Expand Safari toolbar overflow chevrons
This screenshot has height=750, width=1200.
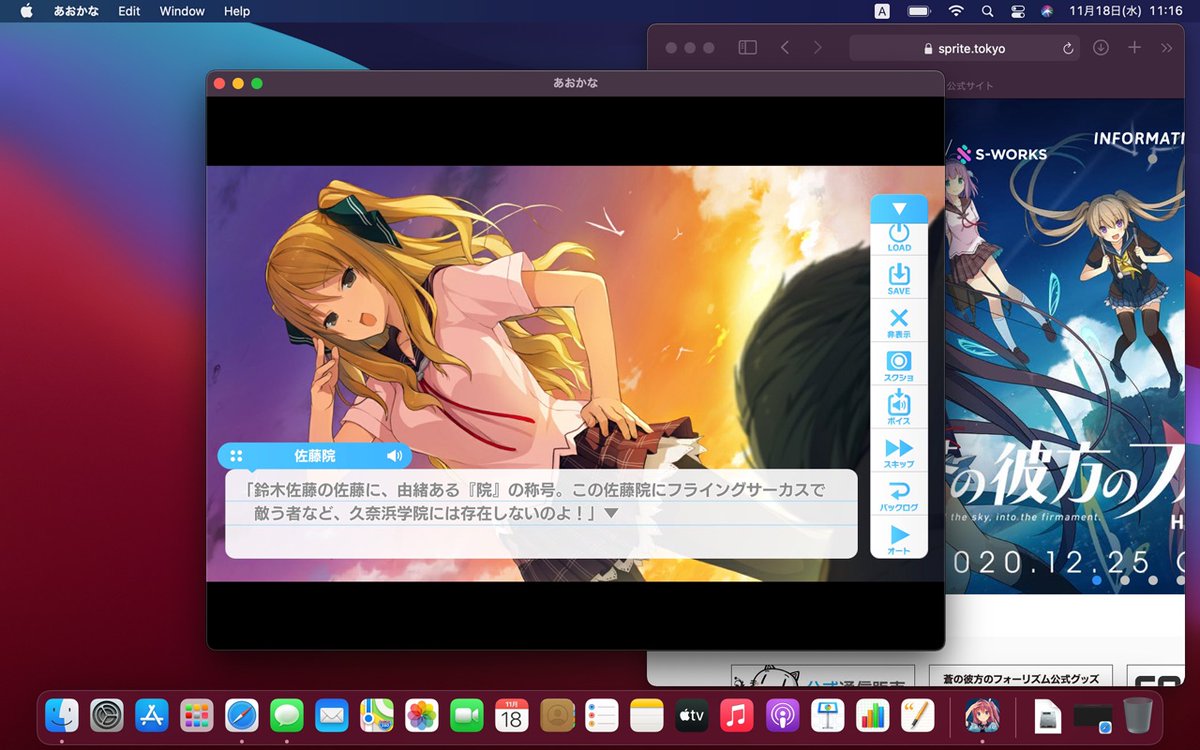pyautogui.click(x=1166, y=47)
